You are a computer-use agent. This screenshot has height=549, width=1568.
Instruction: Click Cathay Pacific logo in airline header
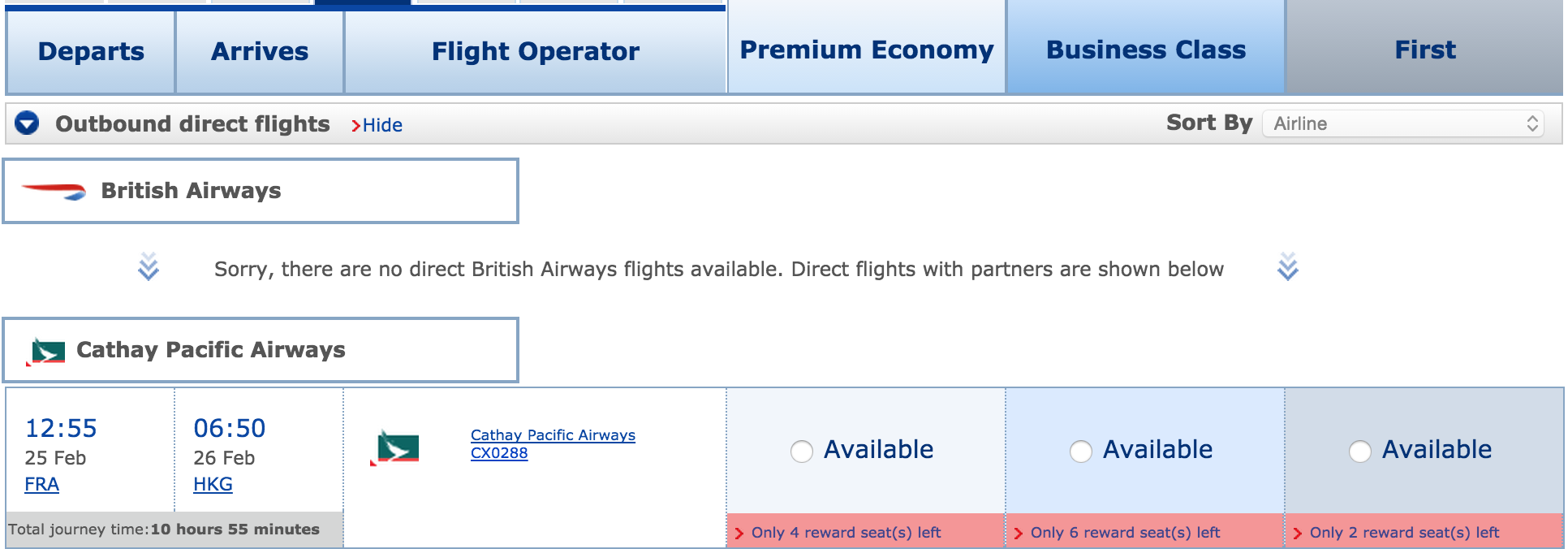46,351
